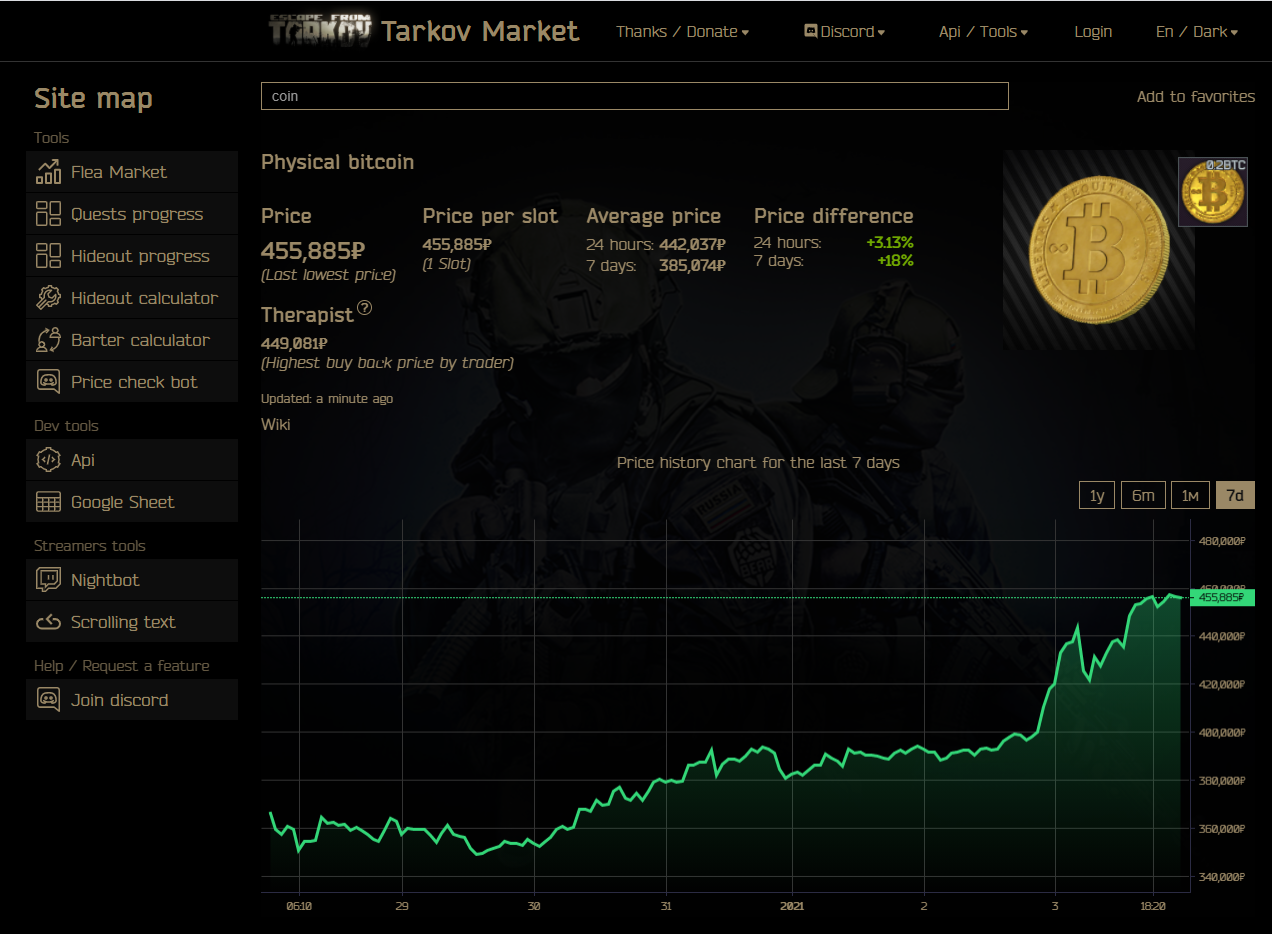Click the 442,037₽ 24-hour average price
The height and width of the screenshot is (934, 1272).
click(x=692, y=244)
